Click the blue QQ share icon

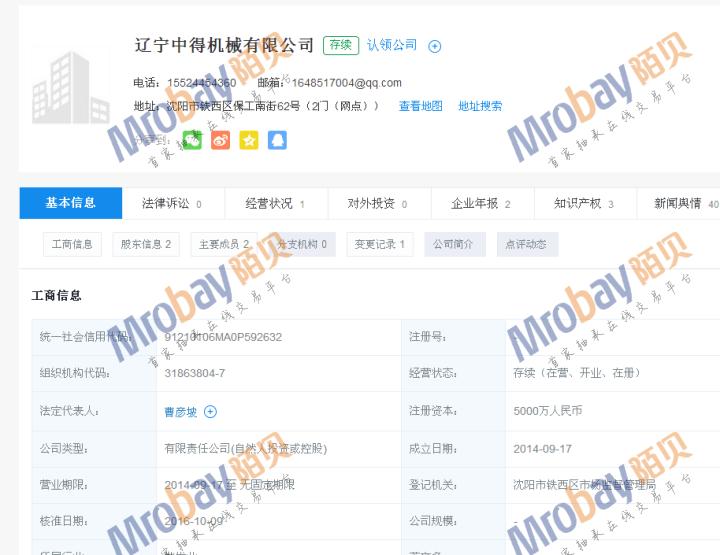[277, 140]
